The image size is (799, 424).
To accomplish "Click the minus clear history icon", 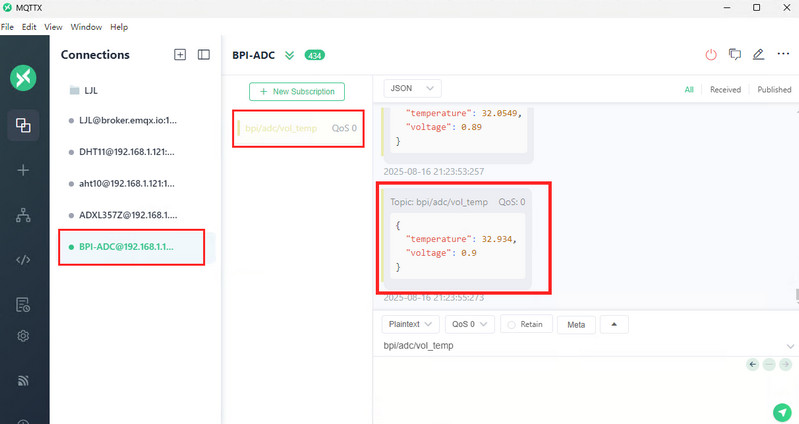I will click(x=769, y=364).
